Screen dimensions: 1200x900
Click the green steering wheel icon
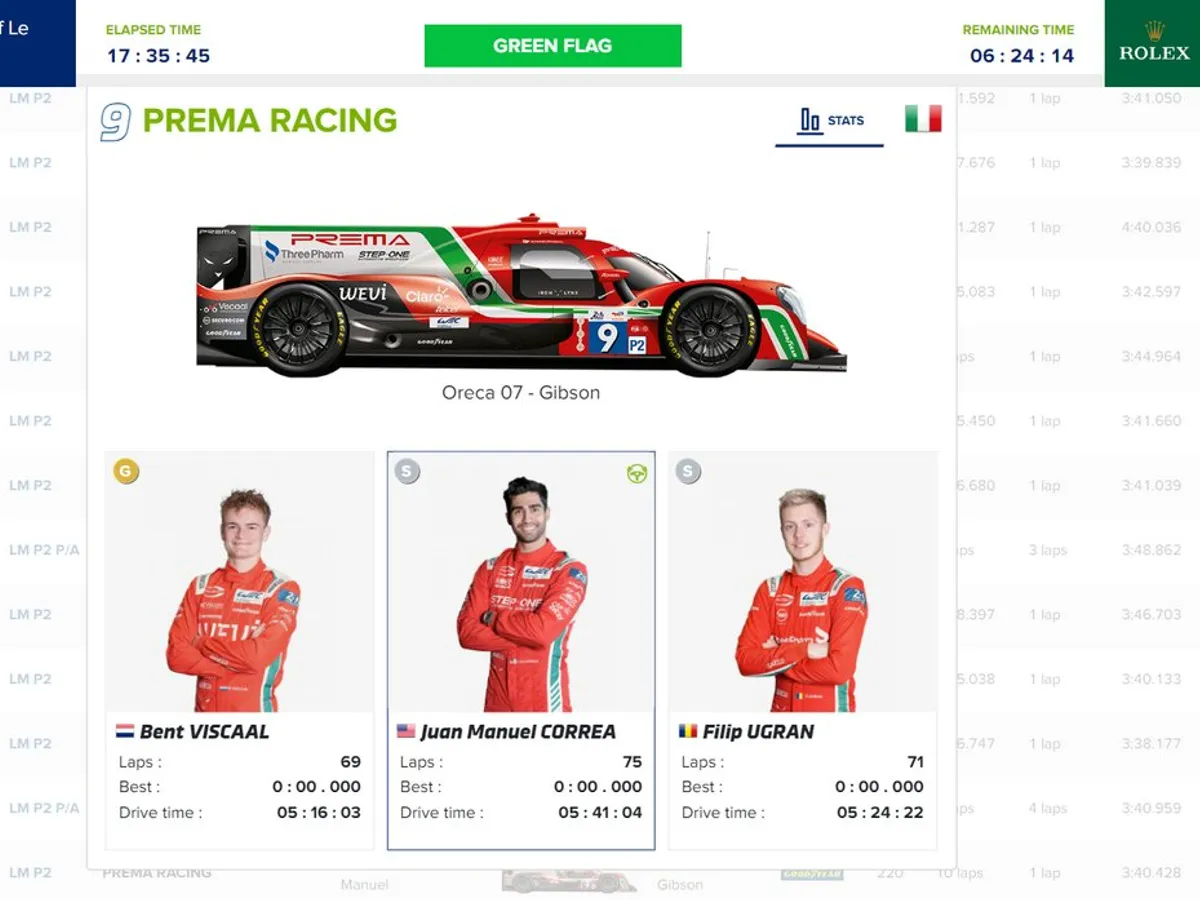(x=637, y=473)
